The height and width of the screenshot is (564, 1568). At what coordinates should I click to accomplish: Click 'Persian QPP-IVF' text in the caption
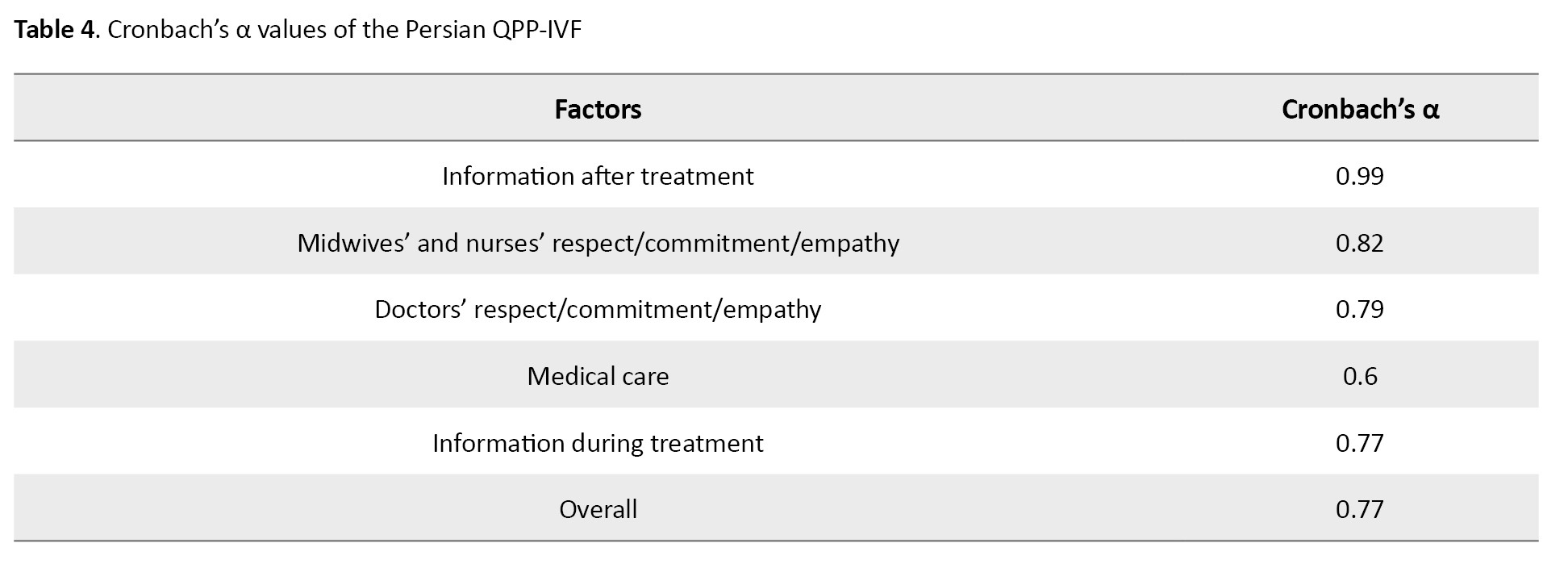(493, 30)
